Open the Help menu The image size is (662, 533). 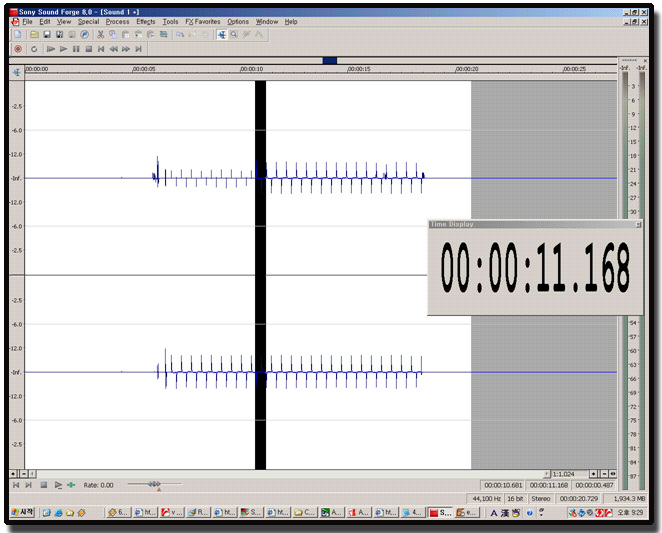point(291,22)
